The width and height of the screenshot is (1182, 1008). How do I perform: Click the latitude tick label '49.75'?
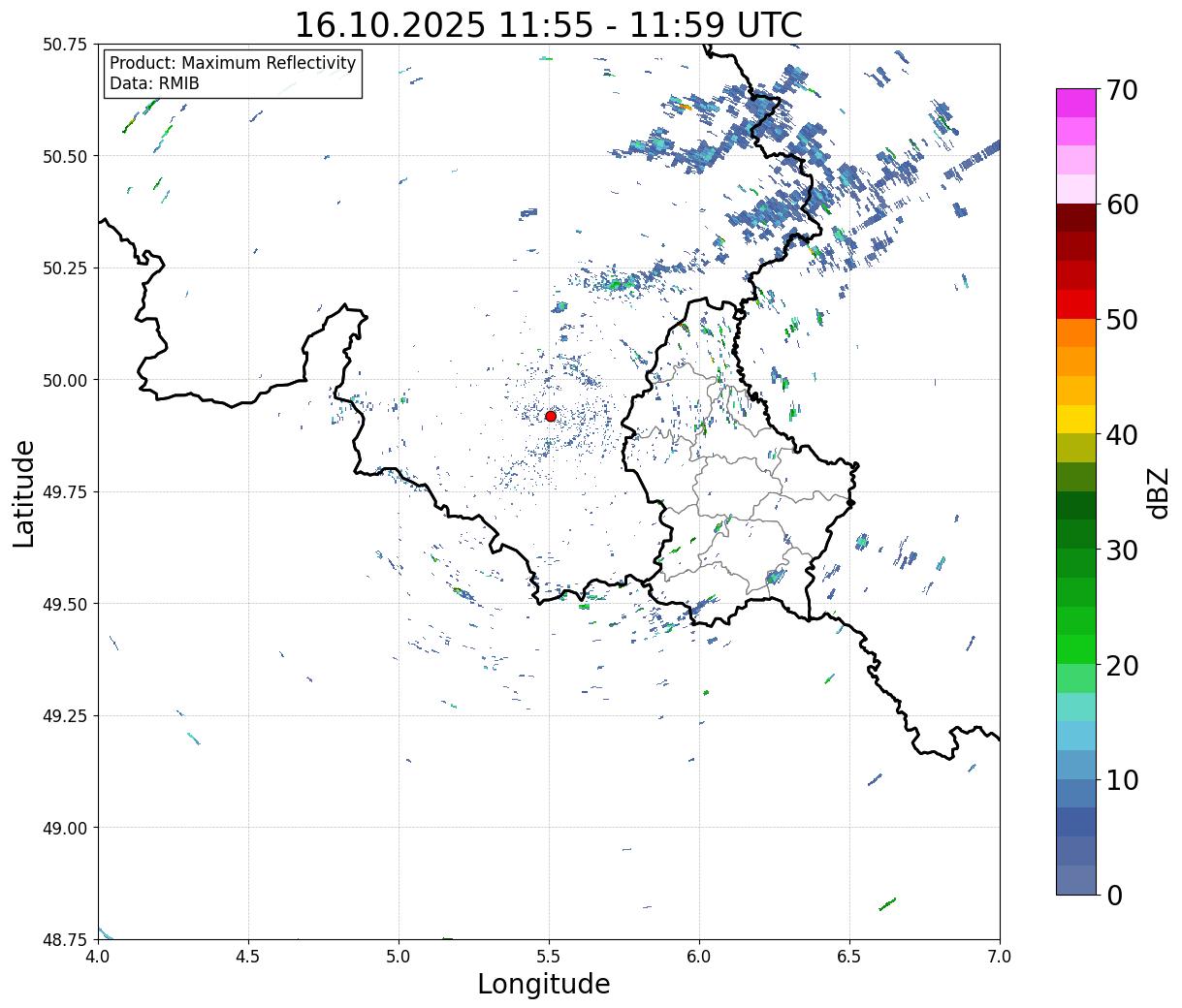[x=65, y=492]
